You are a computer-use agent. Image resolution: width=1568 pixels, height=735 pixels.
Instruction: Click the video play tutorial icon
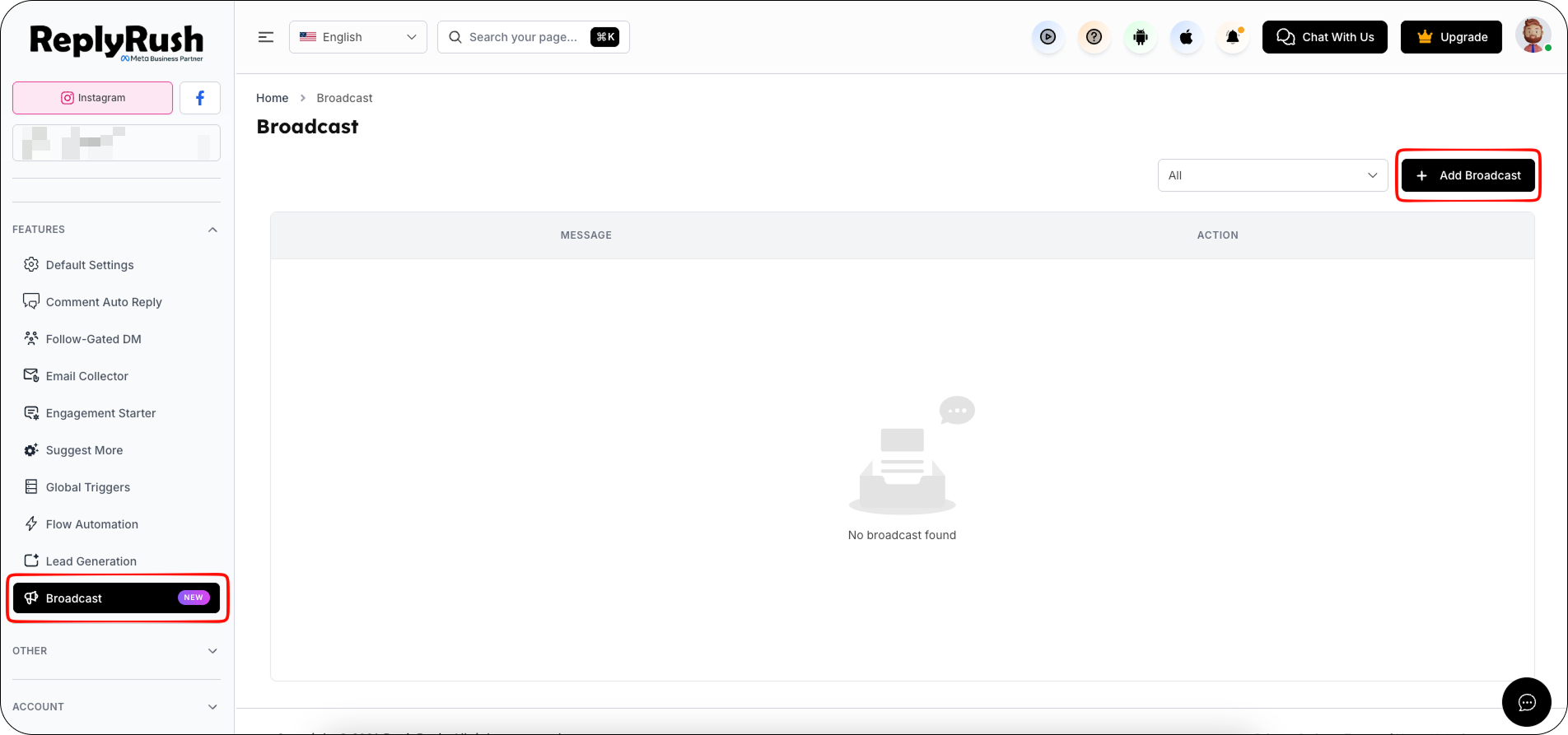coord(1048,37)
